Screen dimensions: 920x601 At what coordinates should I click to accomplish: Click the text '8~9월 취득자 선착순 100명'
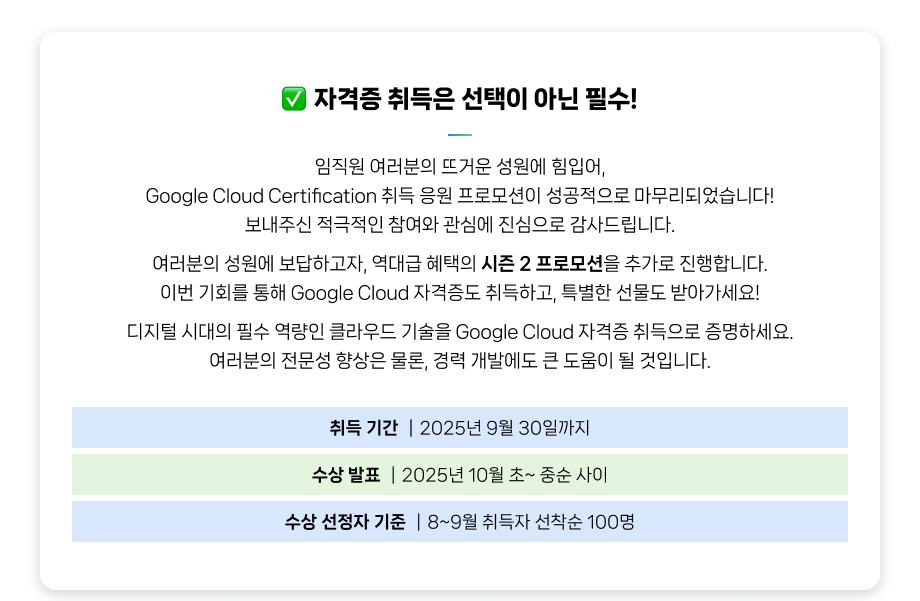(x=531, y=522)
